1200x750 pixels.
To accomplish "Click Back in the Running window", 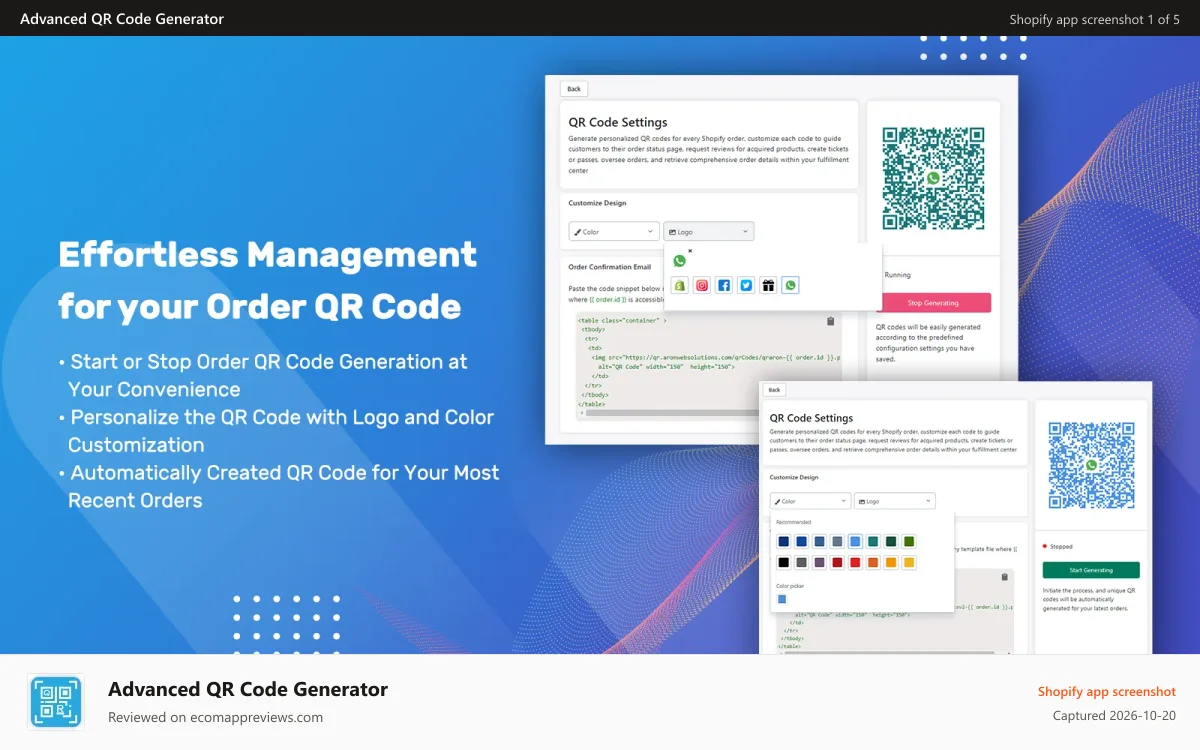I will [x=574, y=89].
